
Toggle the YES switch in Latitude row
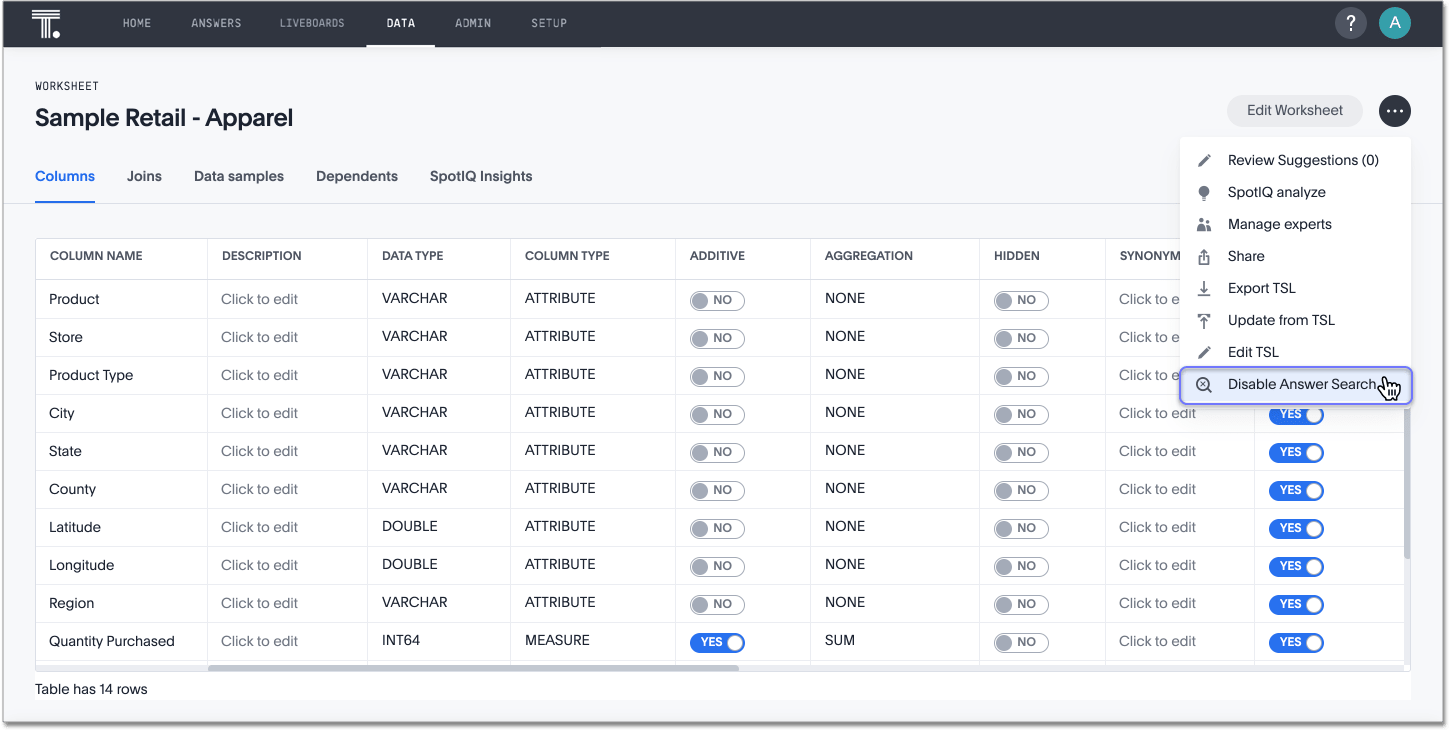tap(1296, 528)
